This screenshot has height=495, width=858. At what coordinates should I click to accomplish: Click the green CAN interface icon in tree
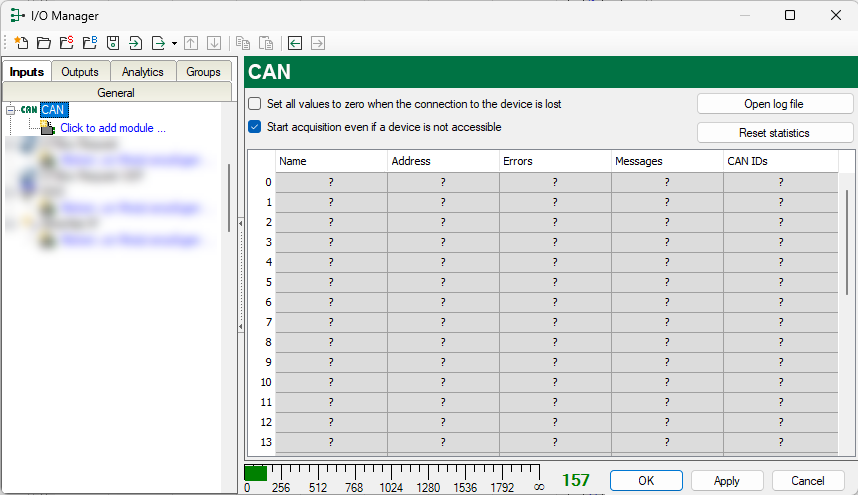click(29, 109)
